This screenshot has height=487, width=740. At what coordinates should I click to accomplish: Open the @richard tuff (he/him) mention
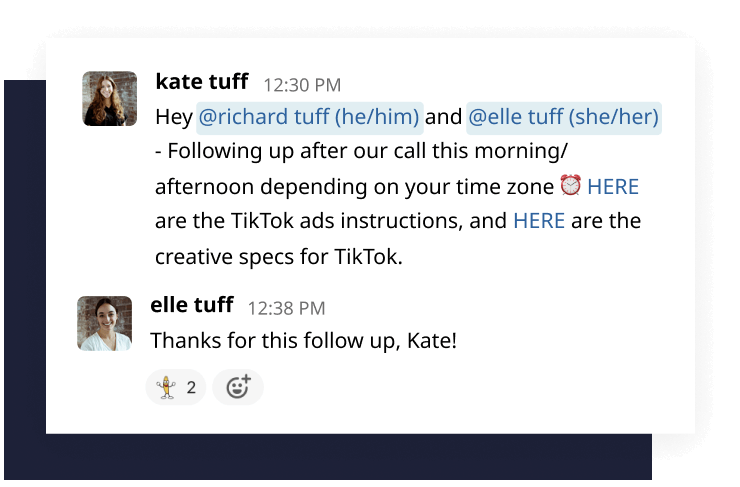click(x=310, y=117)
